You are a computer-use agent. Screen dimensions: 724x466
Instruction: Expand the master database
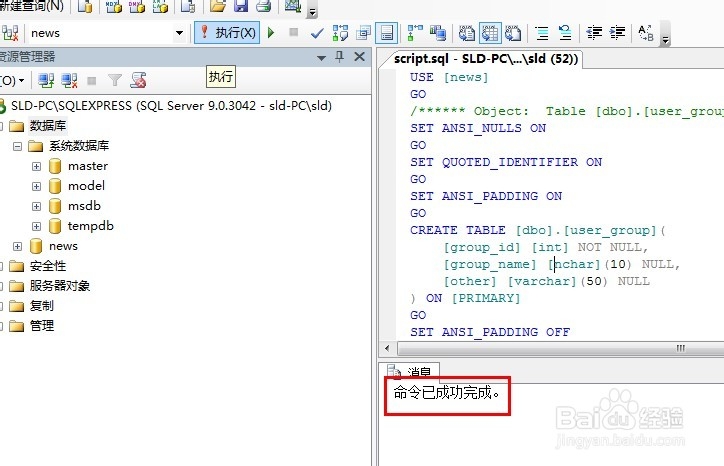point(36,166)
